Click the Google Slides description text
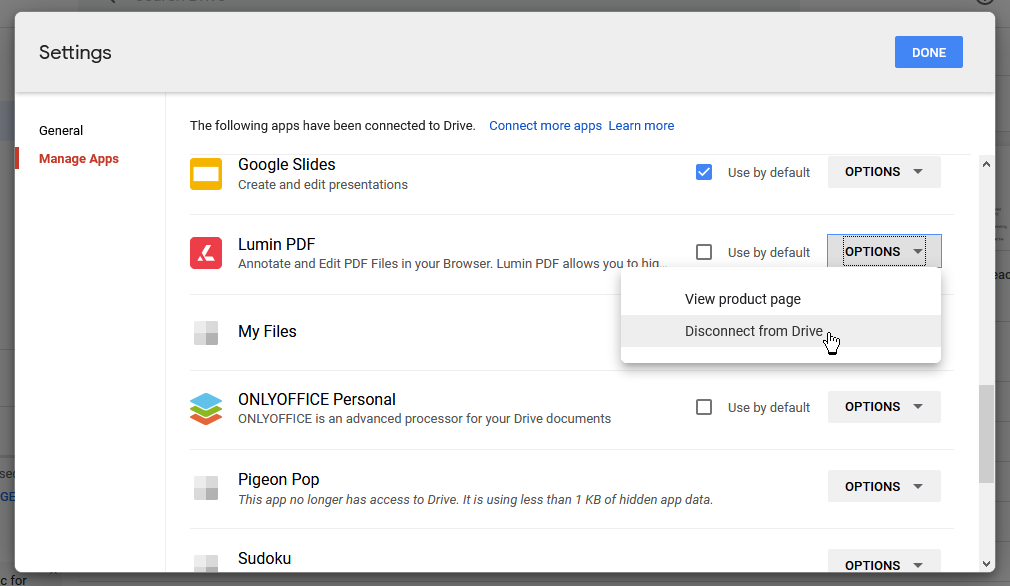Screen dimensions: 1010x586 [323, 185]
